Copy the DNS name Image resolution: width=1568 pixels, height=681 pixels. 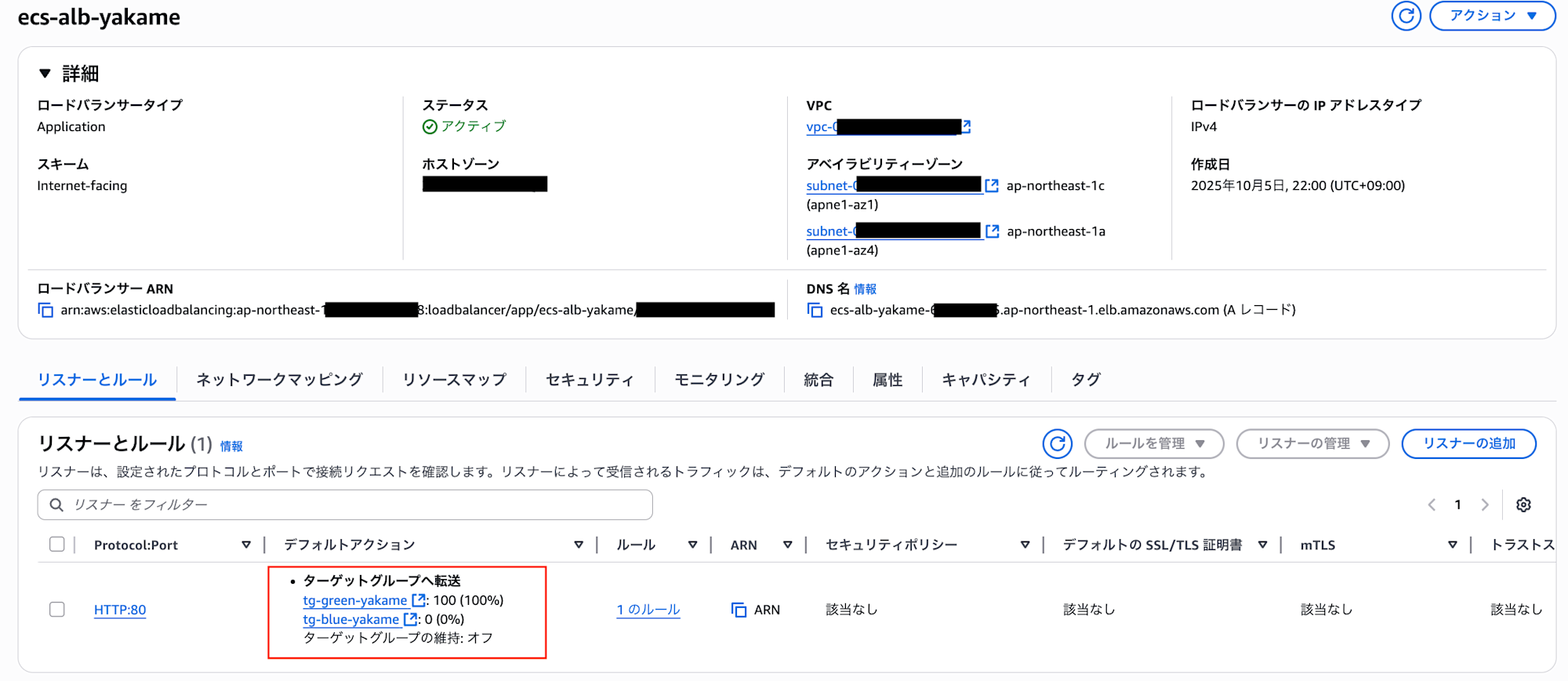tap(815, 311)
